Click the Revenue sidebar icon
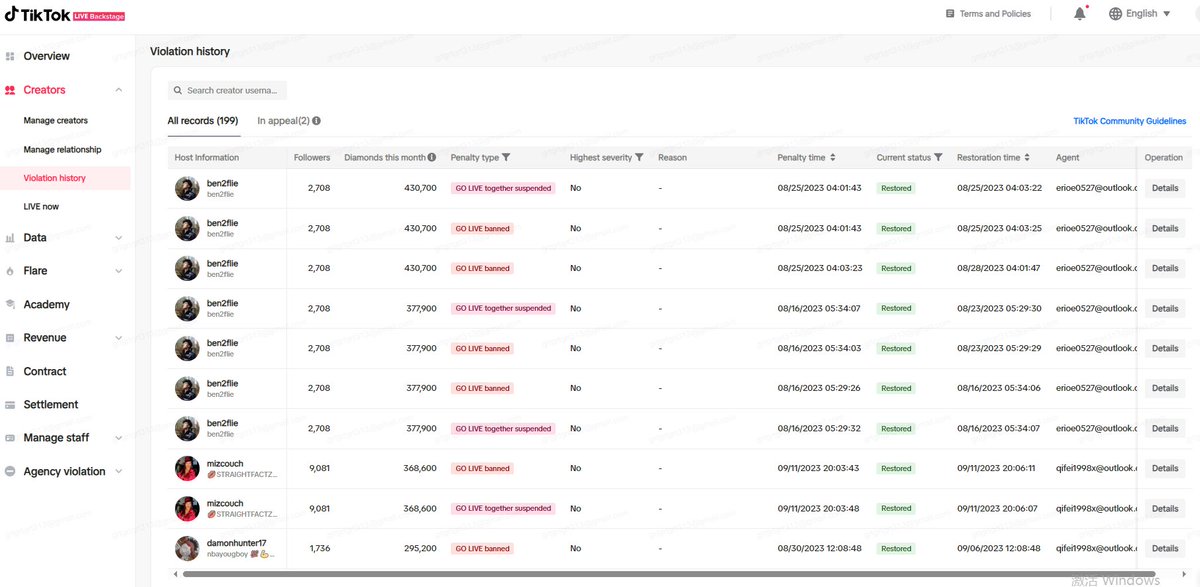The width and height of the screenshot is (1200, 587). (10, 338)
